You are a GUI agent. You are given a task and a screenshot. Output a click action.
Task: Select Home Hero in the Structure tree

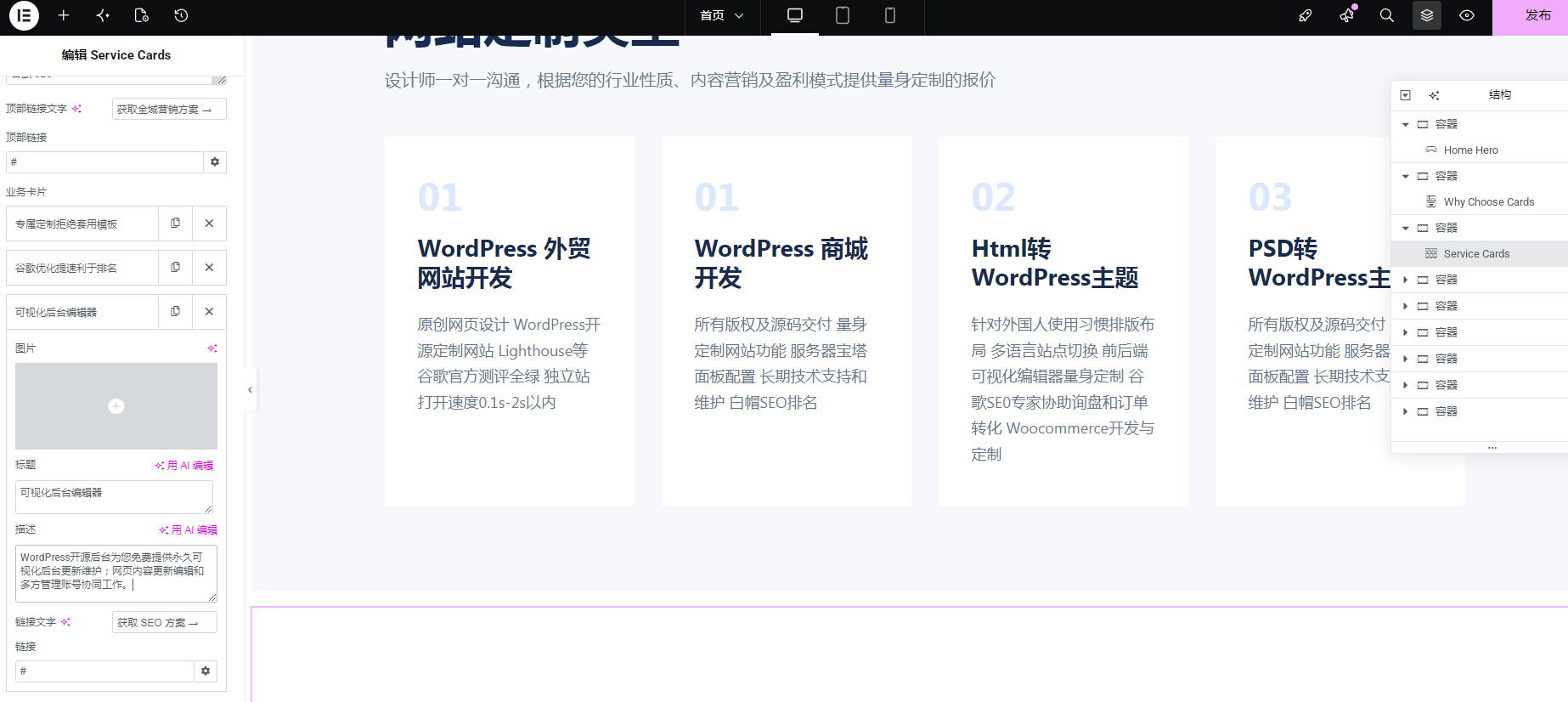coord(1471,150)
